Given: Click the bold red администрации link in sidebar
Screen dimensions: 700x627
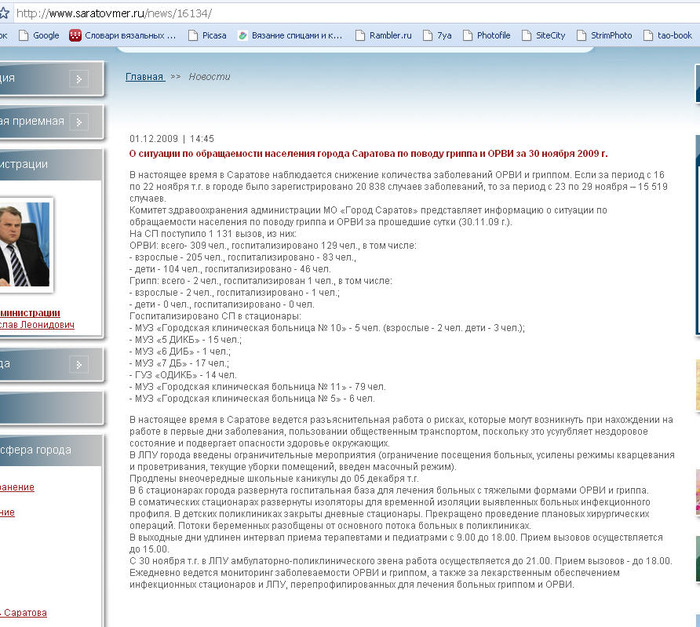Looking at the screenshot, I should pyautogui.click(x=30, y=313).
